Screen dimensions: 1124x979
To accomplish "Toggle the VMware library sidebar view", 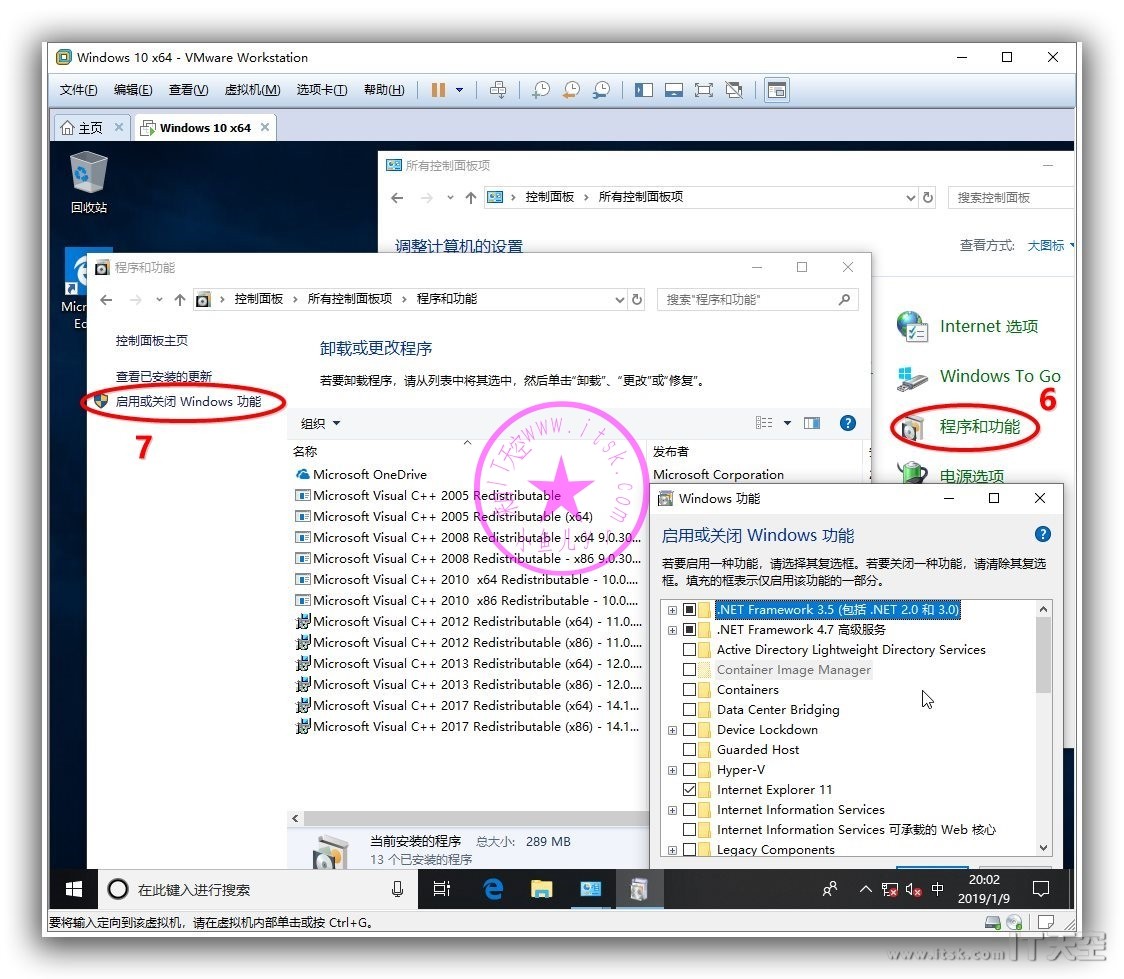I will (x=644, y=90).
